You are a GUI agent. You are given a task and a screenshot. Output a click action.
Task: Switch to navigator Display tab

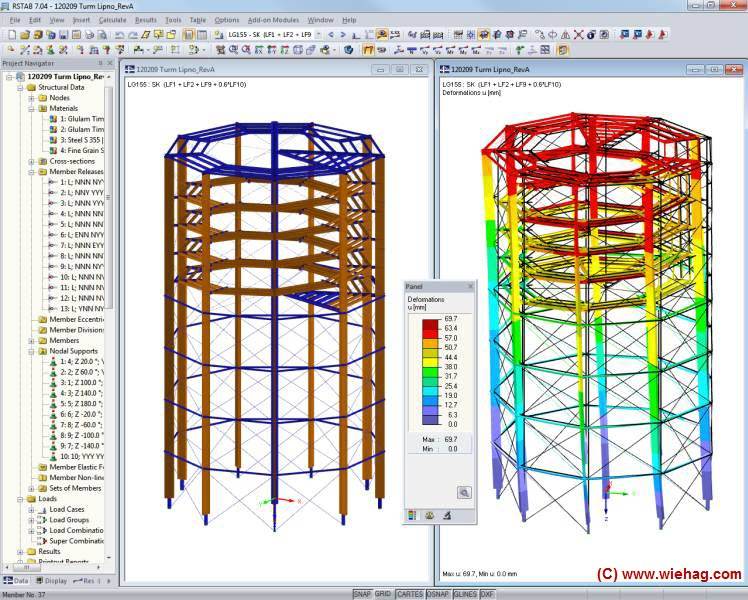point(52,580)
